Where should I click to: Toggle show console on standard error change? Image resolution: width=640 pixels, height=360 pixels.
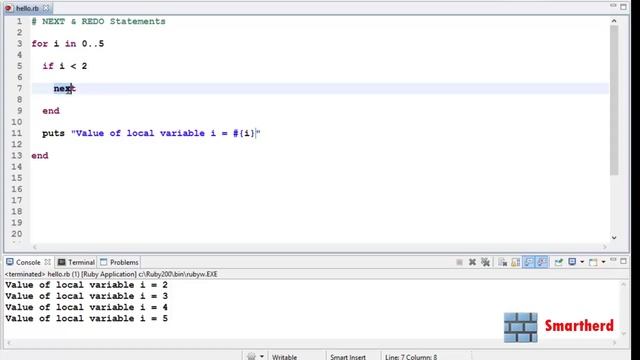542,262
